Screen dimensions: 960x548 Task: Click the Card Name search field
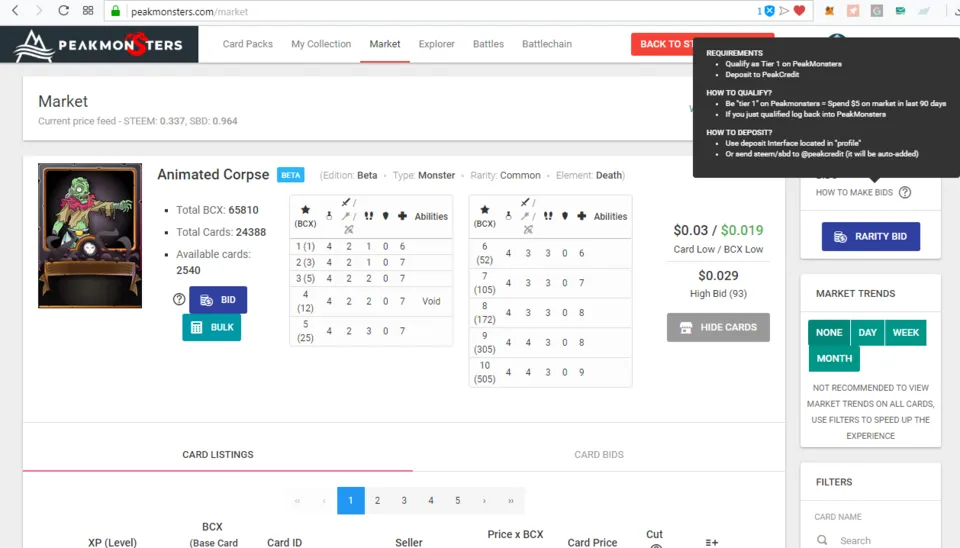point(877,541)
